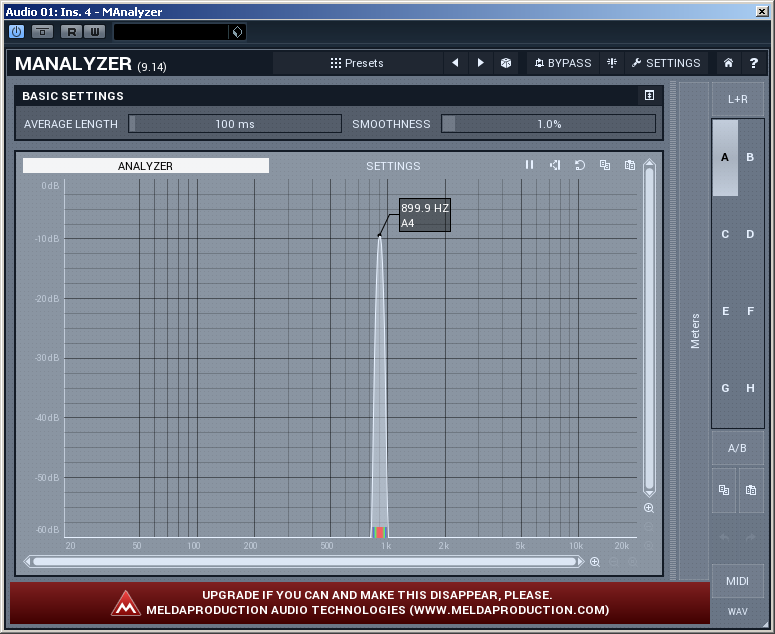Click the MeldaProduction home icon

point(728,63)
